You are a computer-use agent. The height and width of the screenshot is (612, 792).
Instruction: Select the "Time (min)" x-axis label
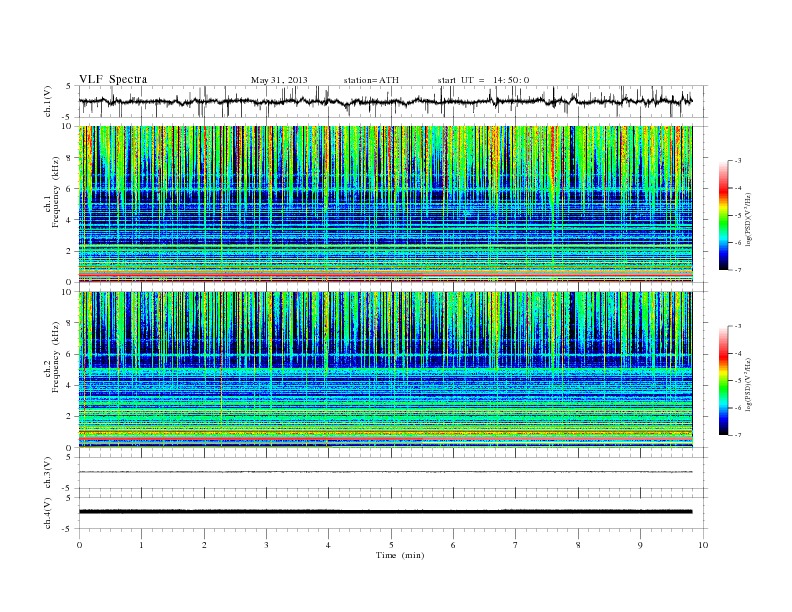[400, 555]
